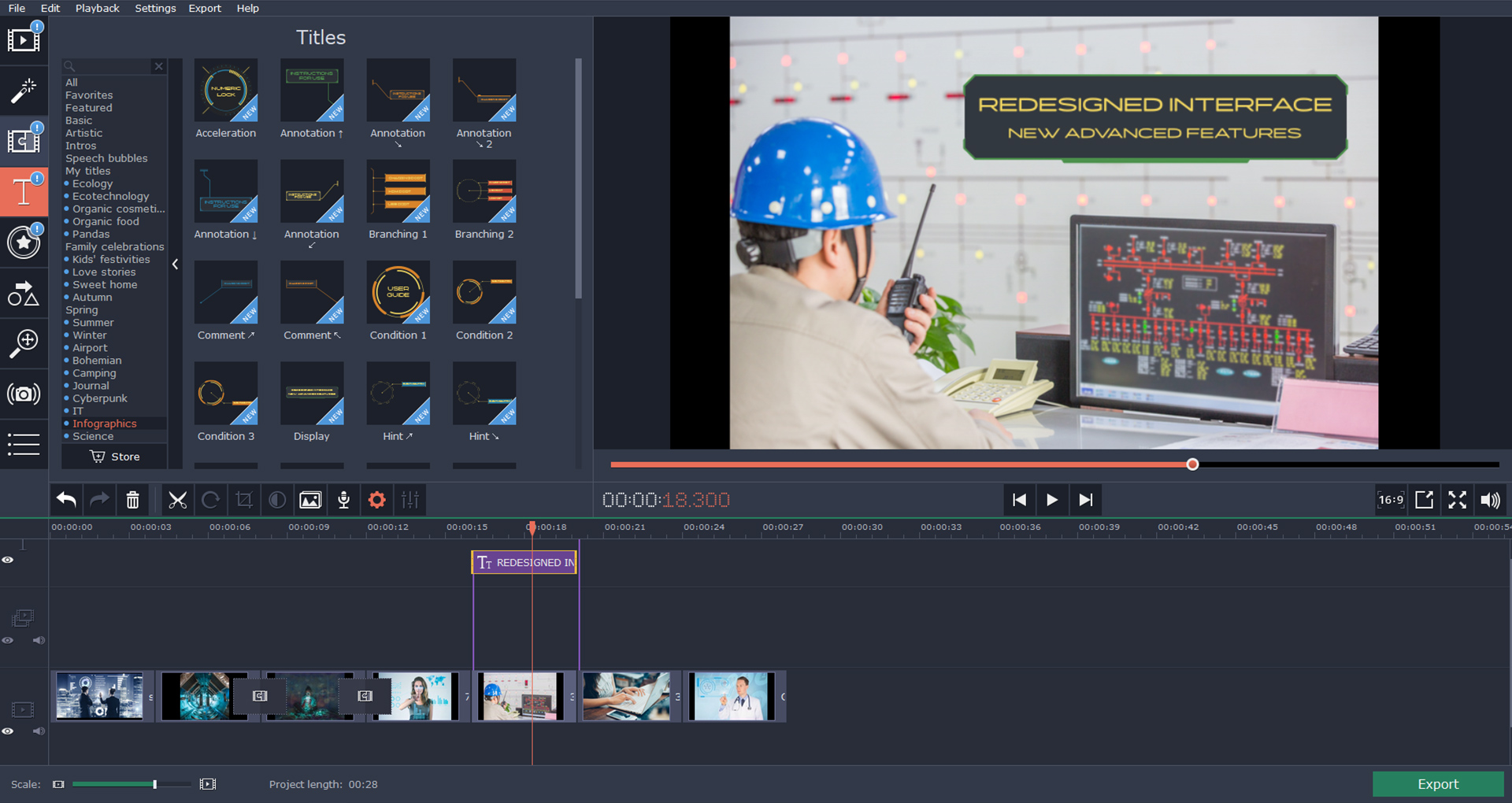The height and width of the screenshot is (803, 1512).
Task: Select the Crop tool on the toolbar
Action: [x=244, y=499]
